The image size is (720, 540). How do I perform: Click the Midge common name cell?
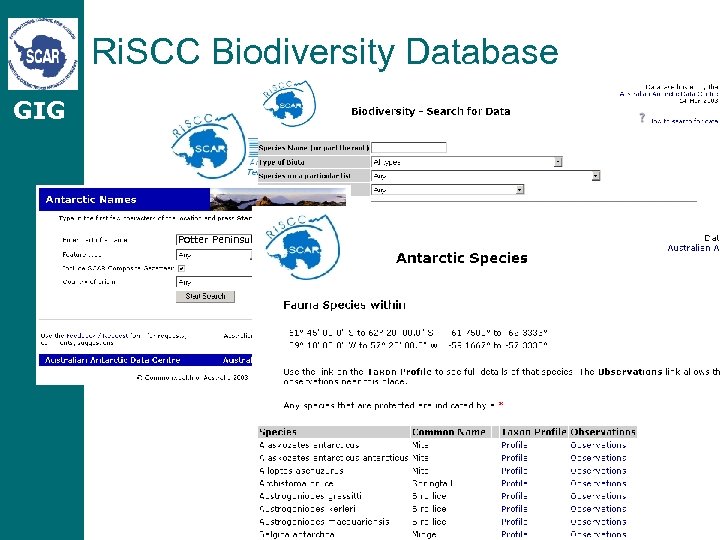pos(424,534)
